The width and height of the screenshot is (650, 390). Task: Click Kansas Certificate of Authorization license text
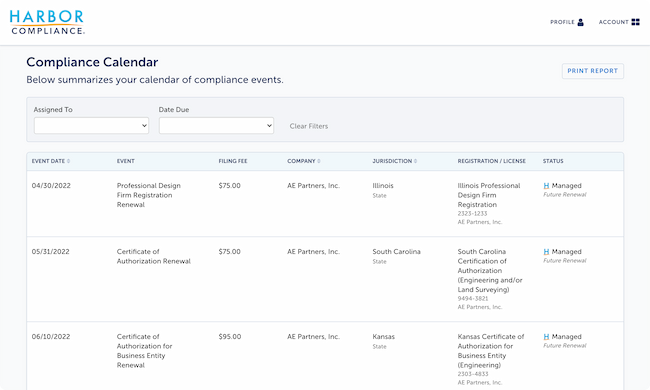coord(491,351)
